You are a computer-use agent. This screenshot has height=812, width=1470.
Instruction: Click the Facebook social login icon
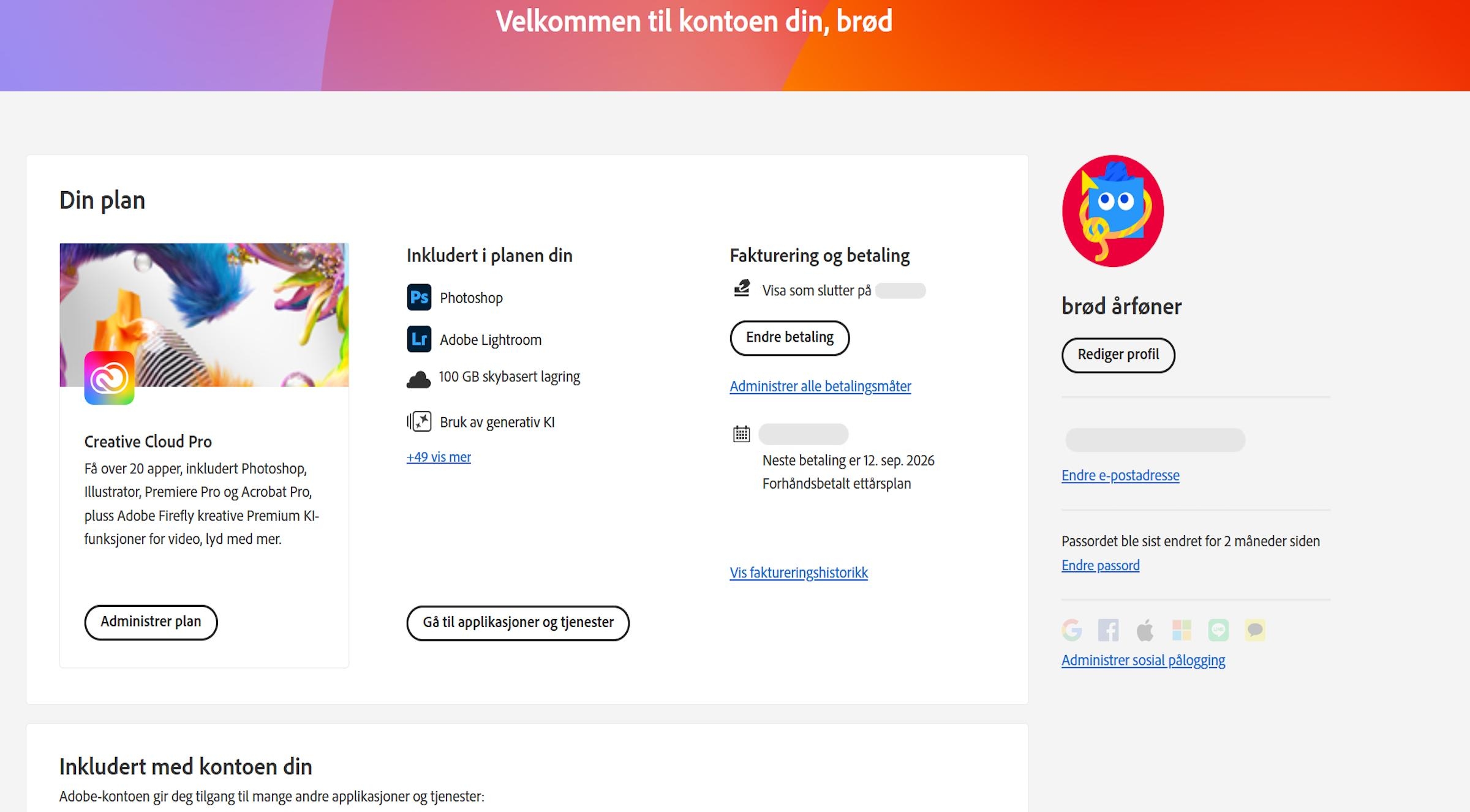tap(1109, 630)
